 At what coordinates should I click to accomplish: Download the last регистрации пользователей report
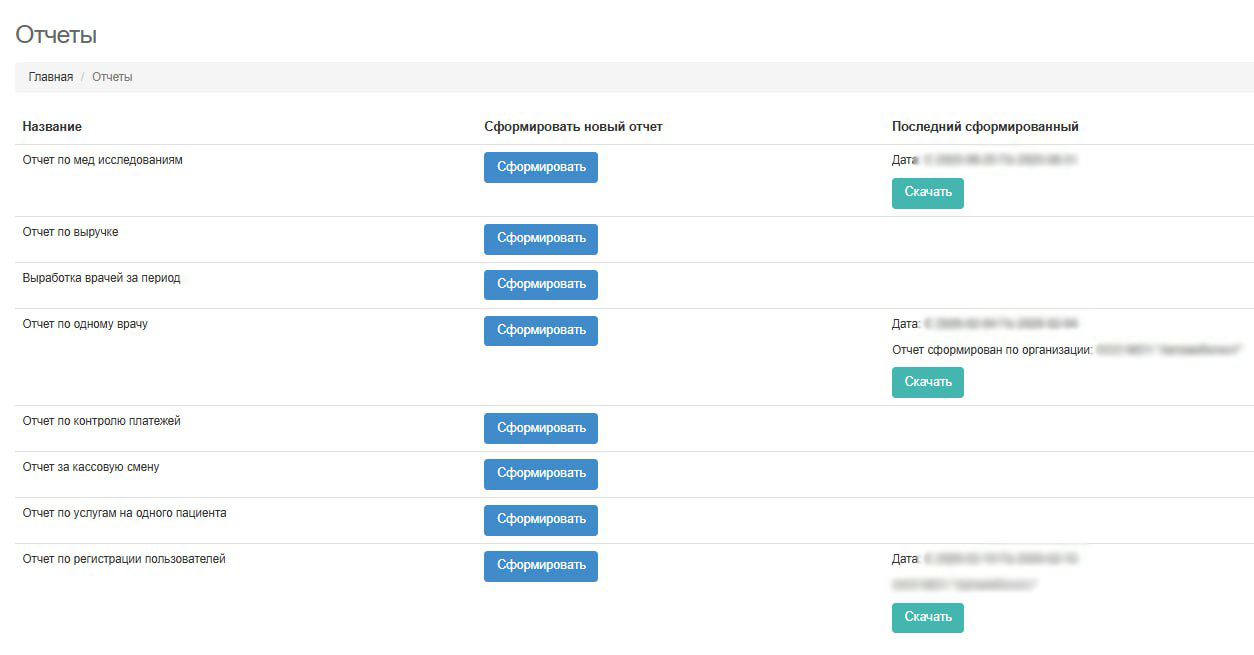point(927,618)
